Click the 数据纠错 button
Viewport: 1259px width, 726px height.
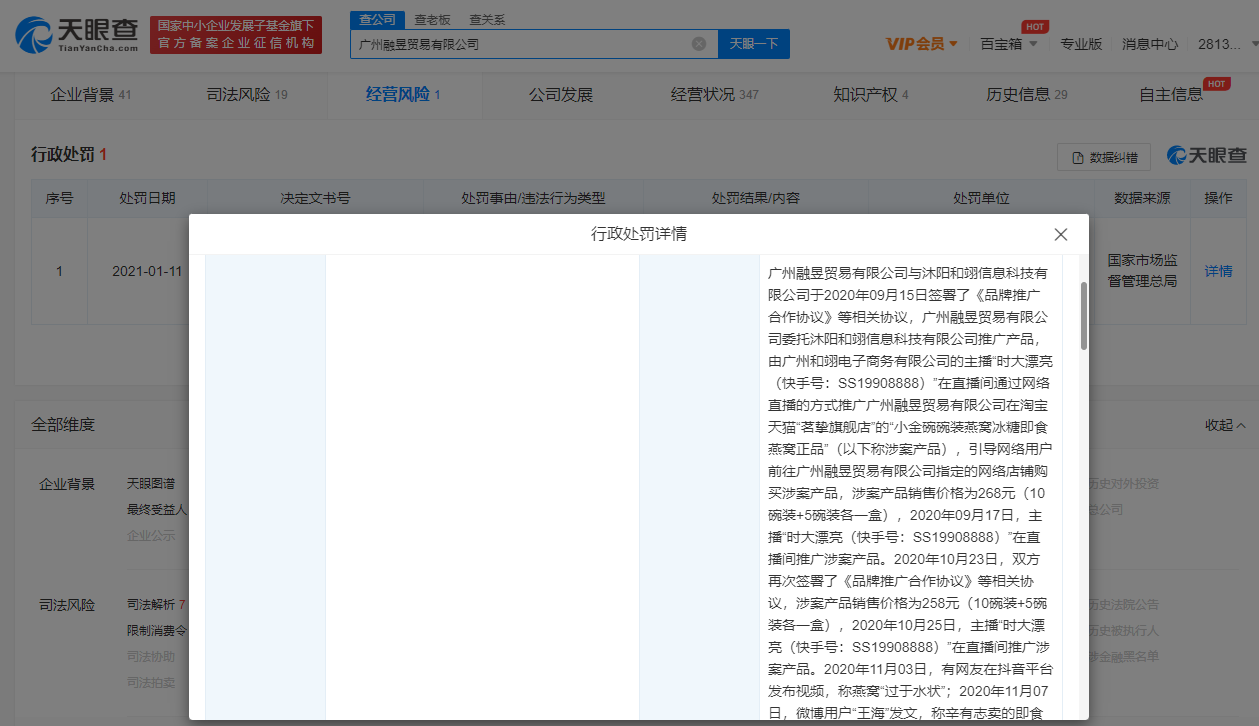coord(1104,157)
